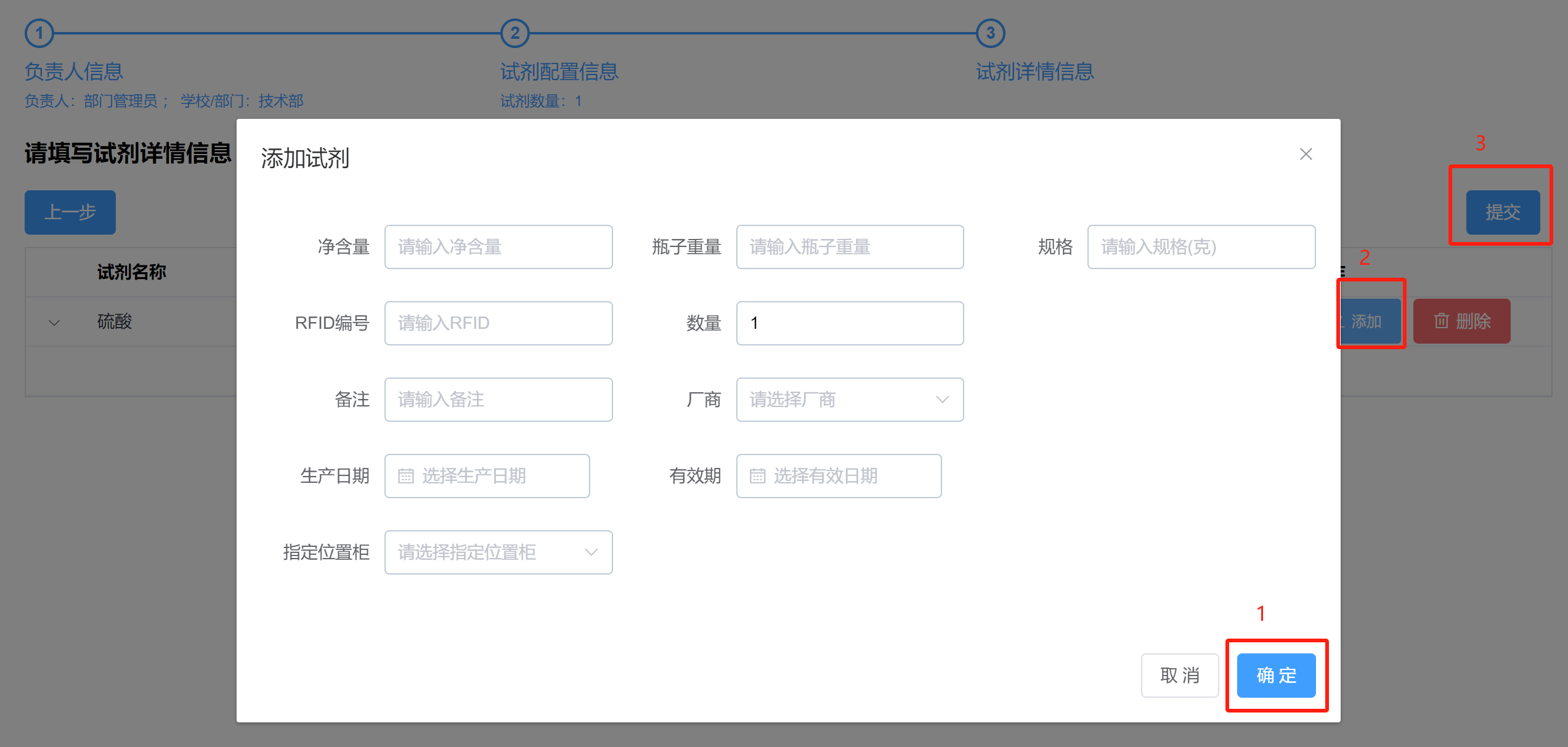Screen dimensions: 1568x747
Task: Click the blue 添加 button in the row
Action: 1371,321
